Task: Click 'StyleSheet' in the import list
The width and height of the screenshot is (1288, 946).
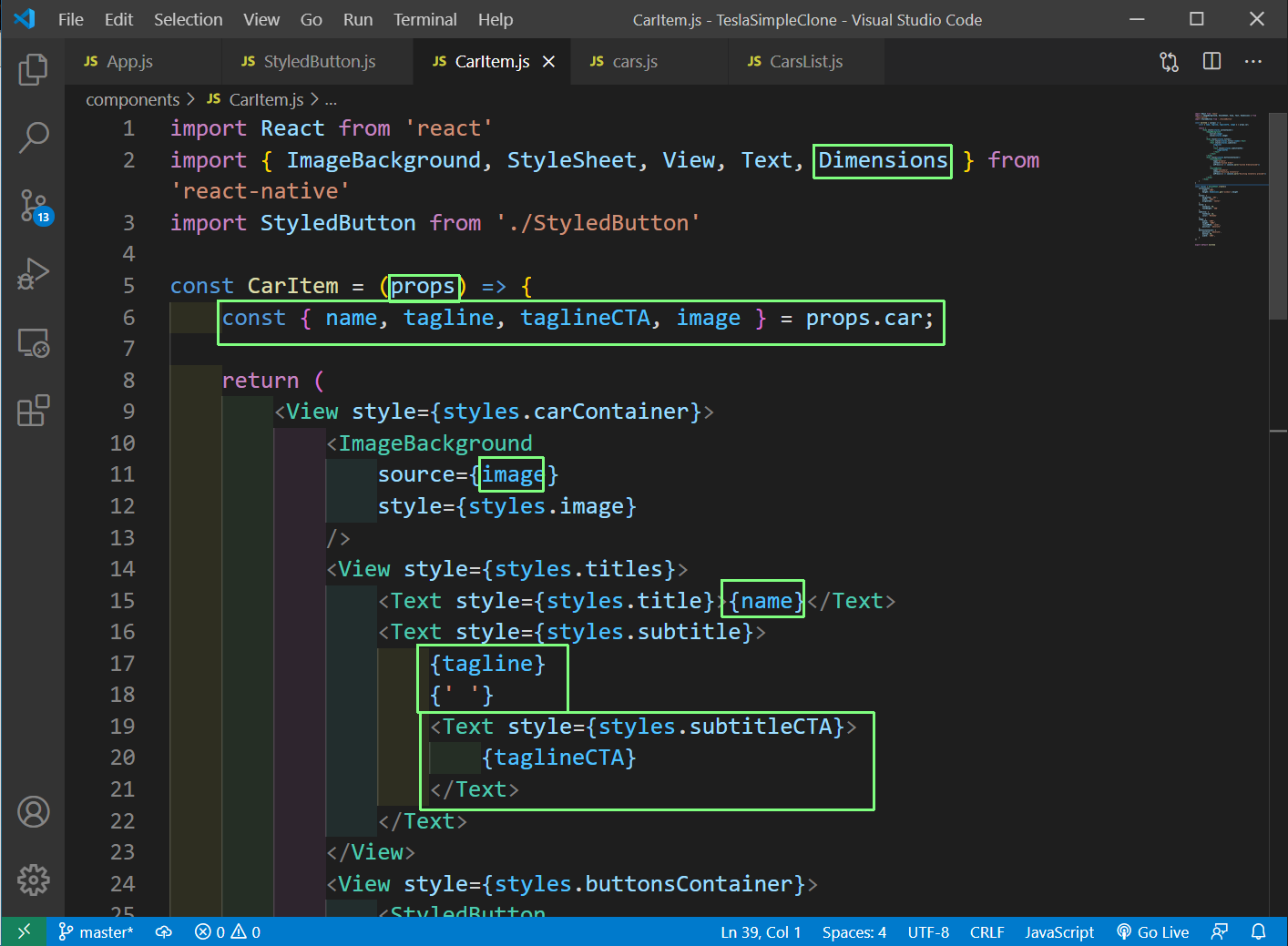Action: click(572, 160)
